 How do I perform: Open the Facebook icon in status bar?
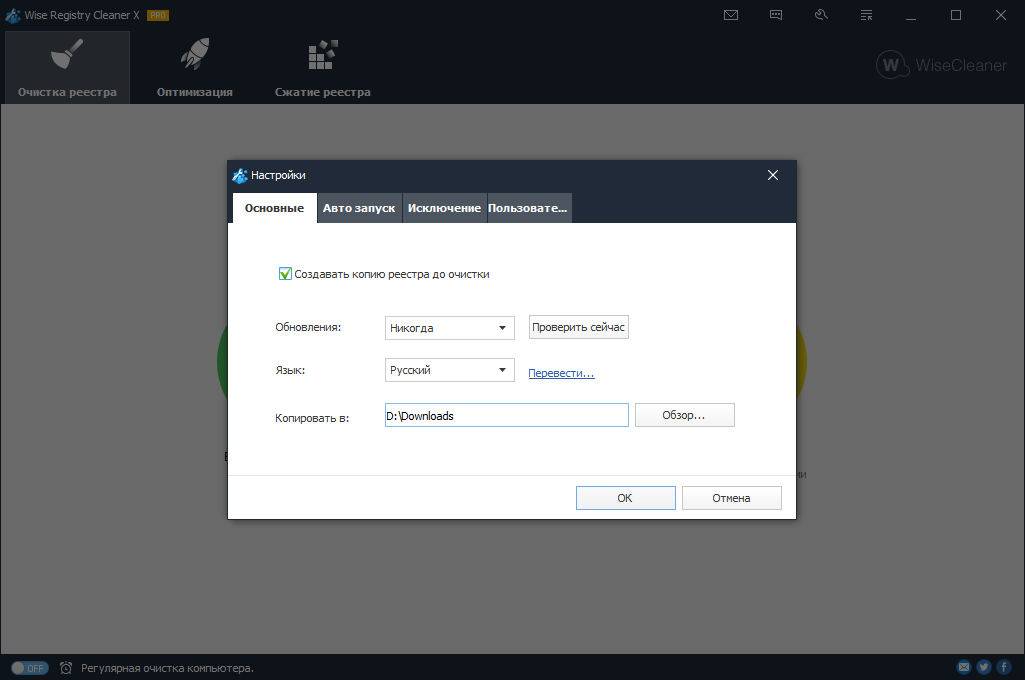tap(1003, 667)
